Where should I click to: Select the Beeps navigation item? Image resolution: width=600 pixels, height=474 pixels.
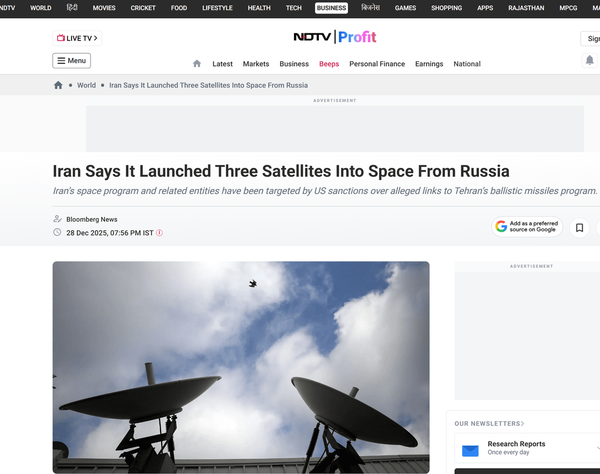tap(329, 64)
